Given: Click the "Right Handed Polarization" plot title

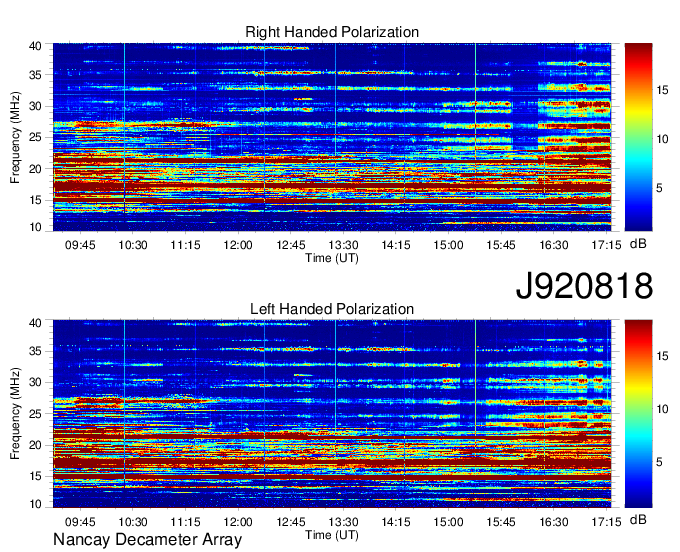Looking at the screenshot, I should click(332, 32).
